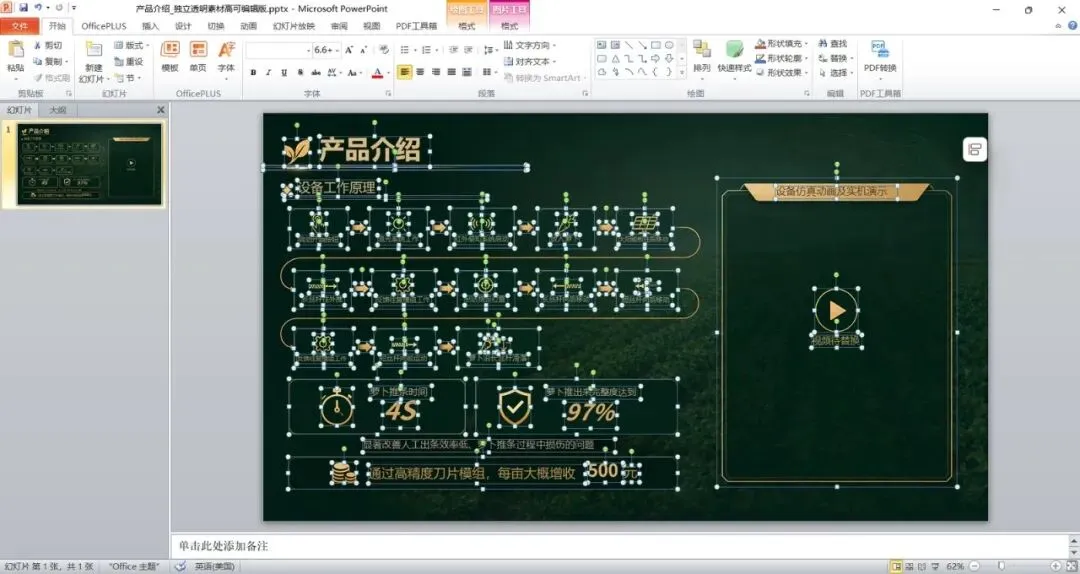Switch to the OfficePLUS ribbon tab

(x=103, y=25)
